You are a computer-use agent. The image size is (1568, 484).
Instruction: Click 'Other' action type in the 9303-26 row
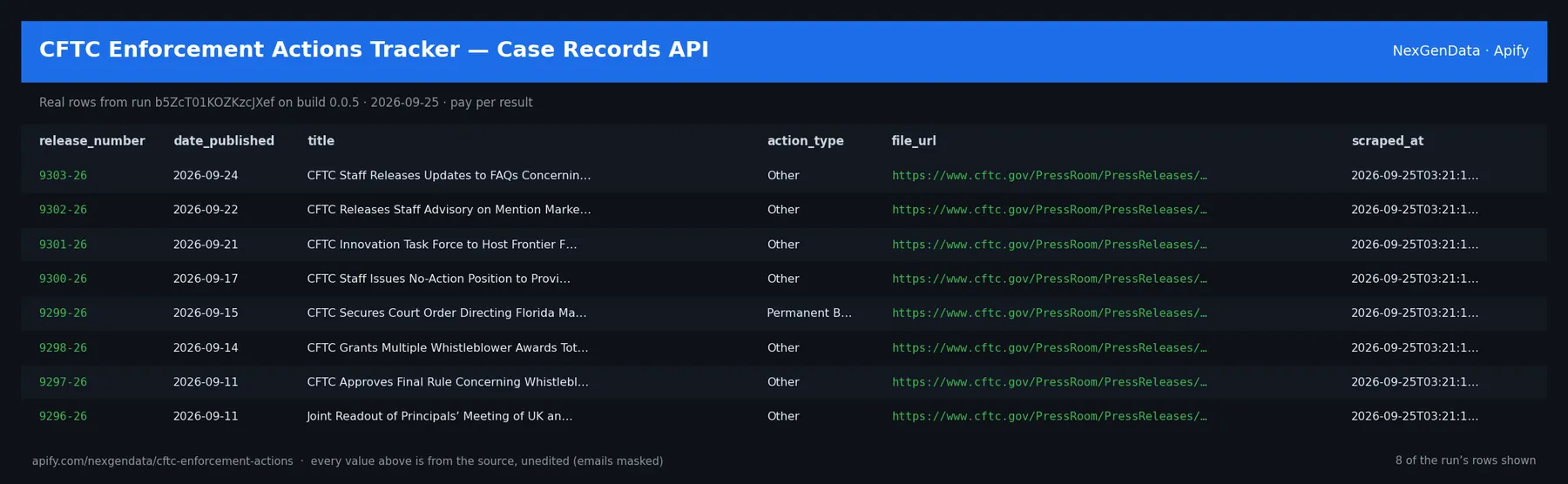(x=783, y=176)
